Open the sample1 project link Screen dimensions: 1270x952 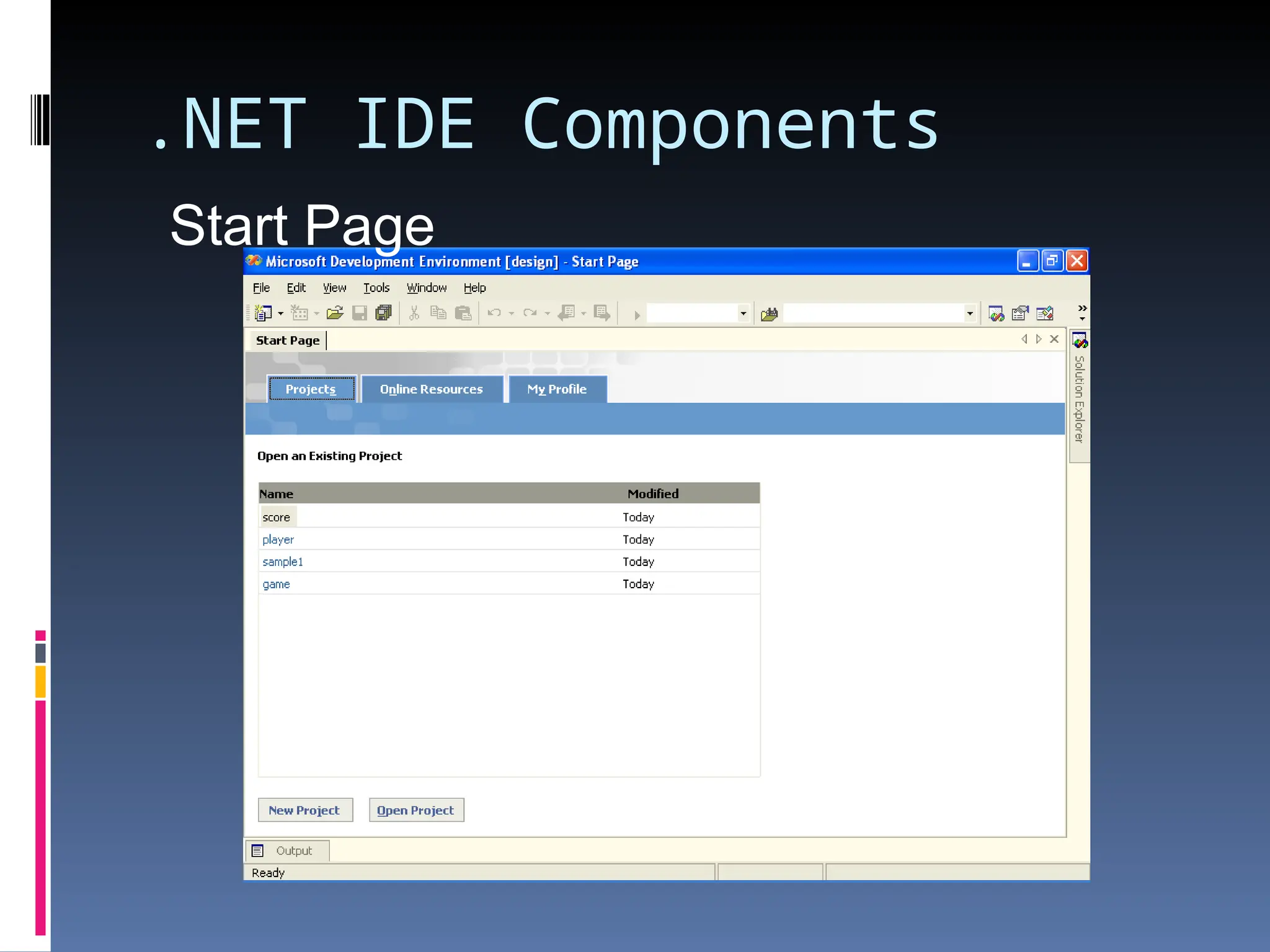[283, 562]
